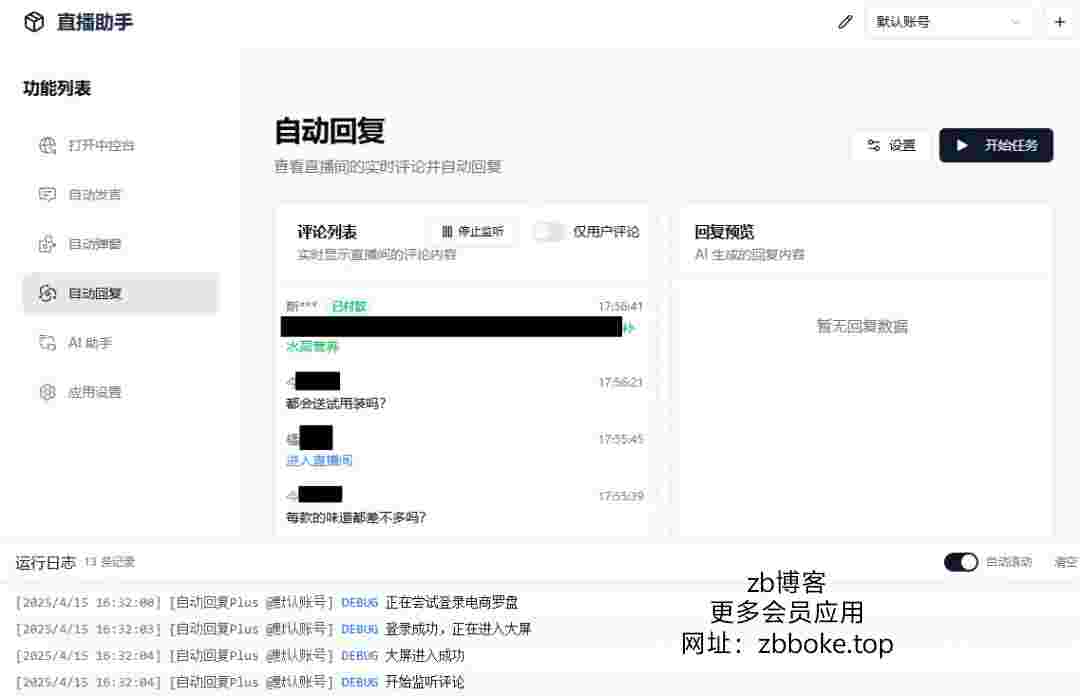Click 停止监听 to stop listening
1080x696 pixels.
[472, 232]
